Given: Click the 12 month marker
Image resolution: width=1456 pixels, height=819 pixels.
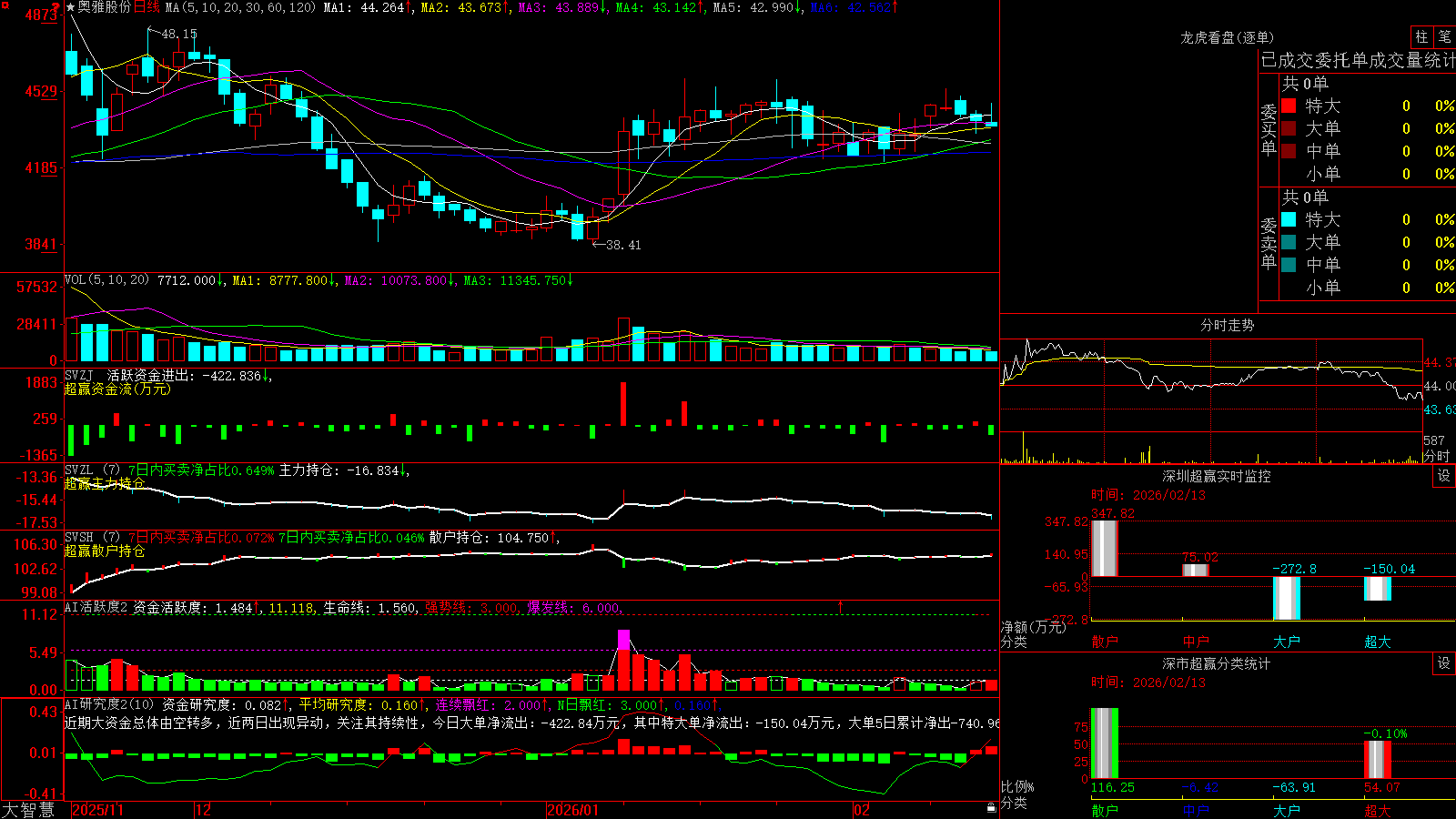Looking at the screenshot, I should click(x=203, y=810).
